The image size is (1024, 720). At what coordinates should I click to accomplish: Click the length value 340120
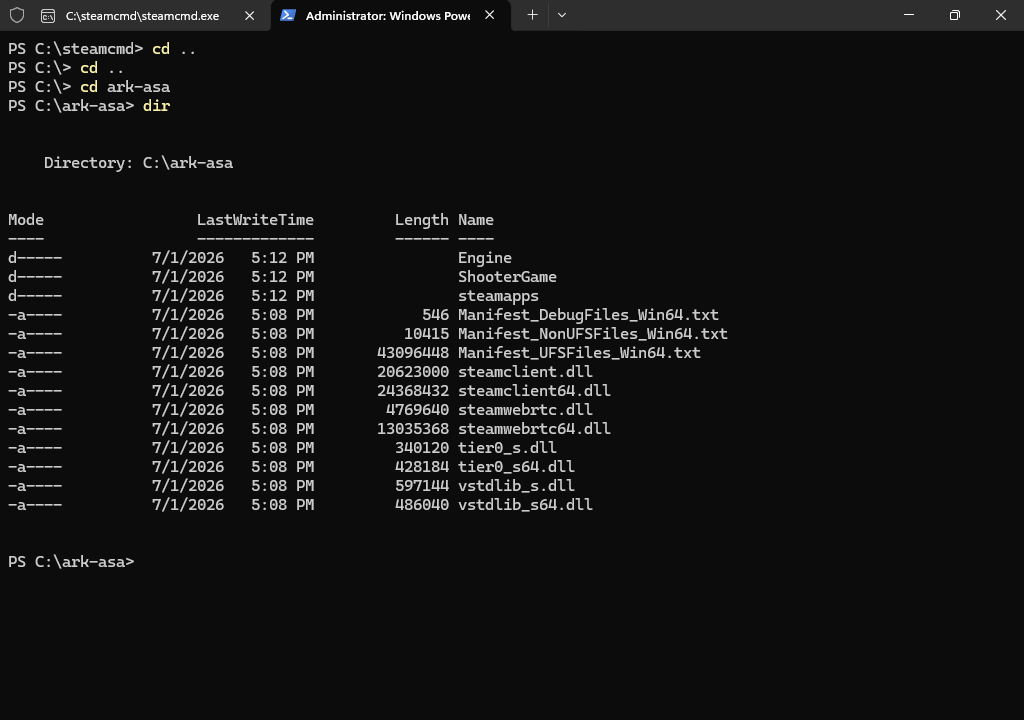tap(422, 448)
